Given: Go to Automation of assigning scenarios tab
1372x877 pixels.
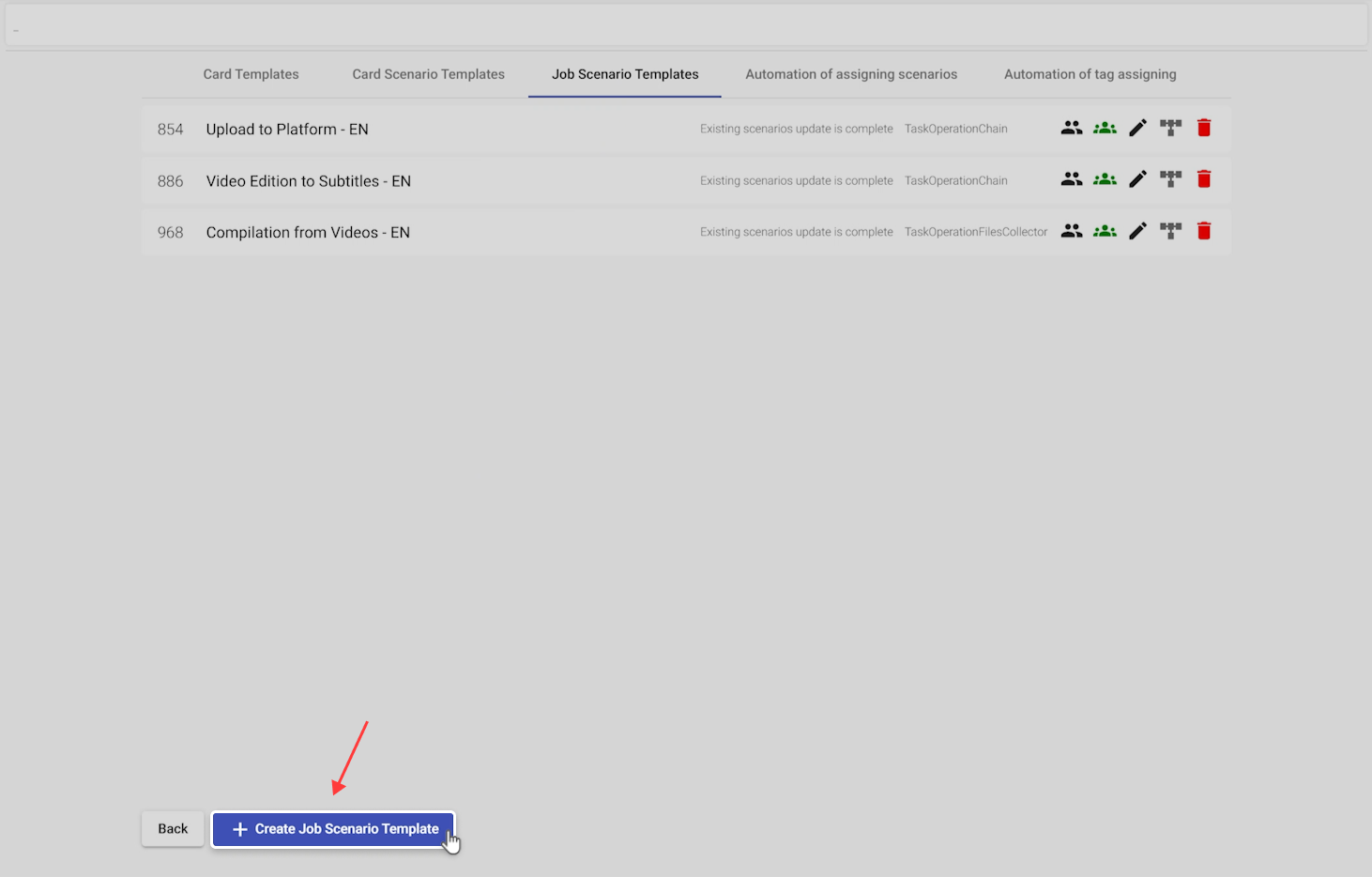Looking at the screenshot, I should pos(851,74).
